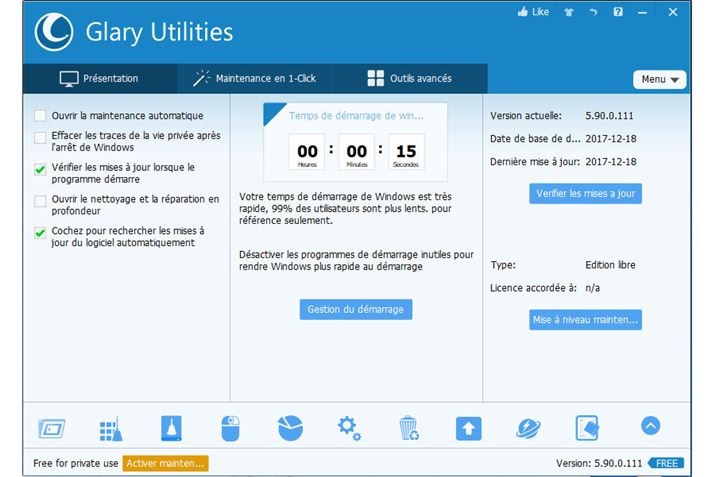Open the Uninstall Manager trash icon
Screen dimensions: 715x477
click(x=409, y=428)
